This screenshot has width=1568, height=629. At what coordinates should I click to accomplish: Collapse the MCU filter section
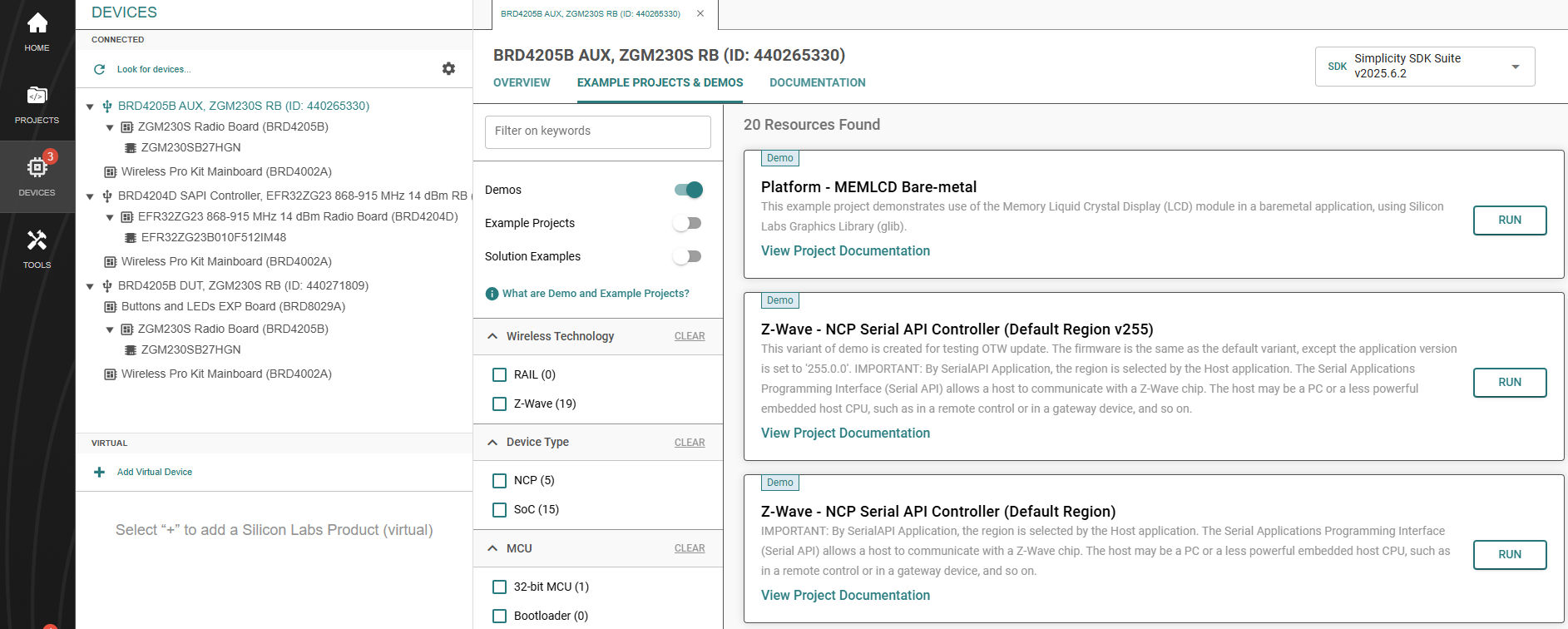tap(492, 548)
